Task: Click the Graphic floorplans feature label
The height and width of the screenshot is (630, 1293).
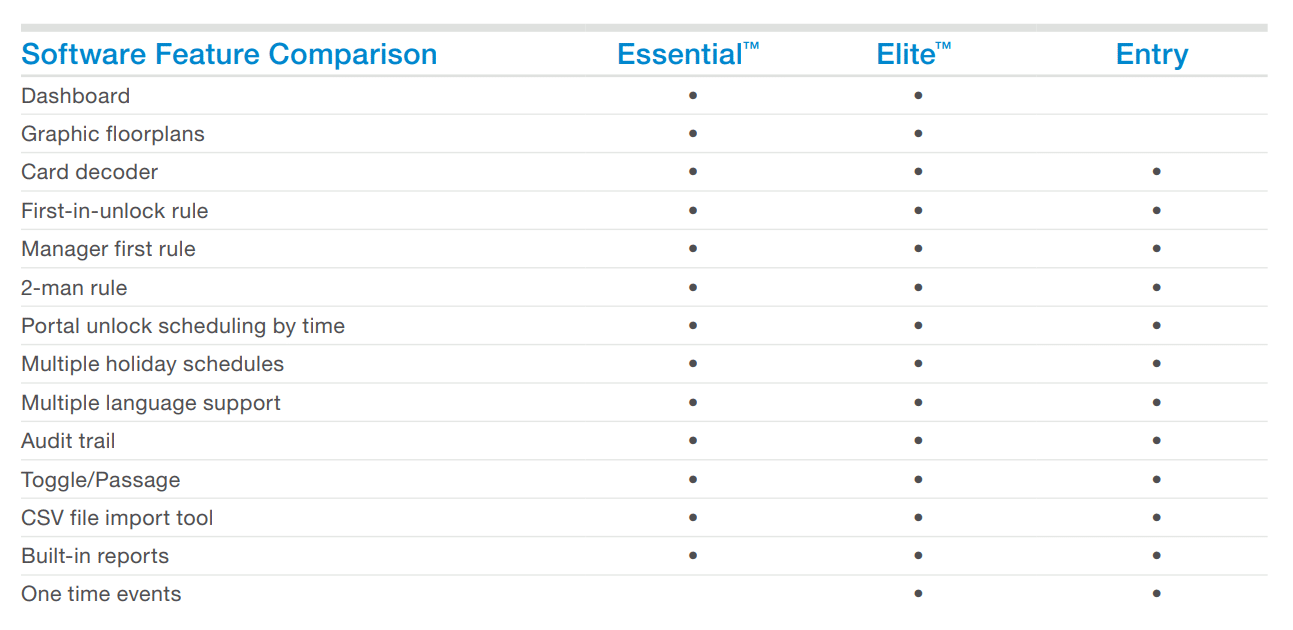Action: coord(113,134)
